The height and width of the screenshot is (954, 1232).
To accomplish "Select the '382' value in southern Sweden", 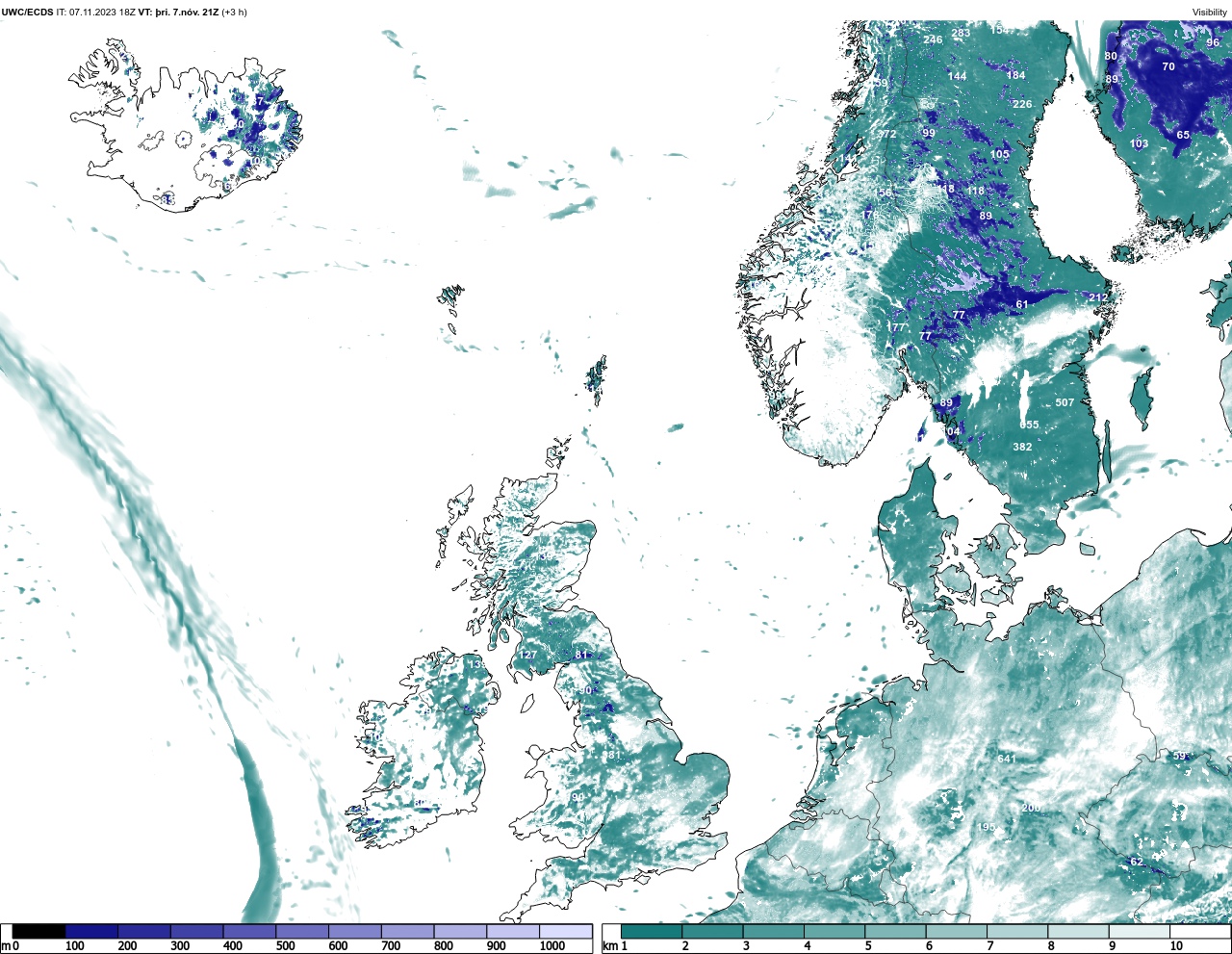I will click(1022, 447).
